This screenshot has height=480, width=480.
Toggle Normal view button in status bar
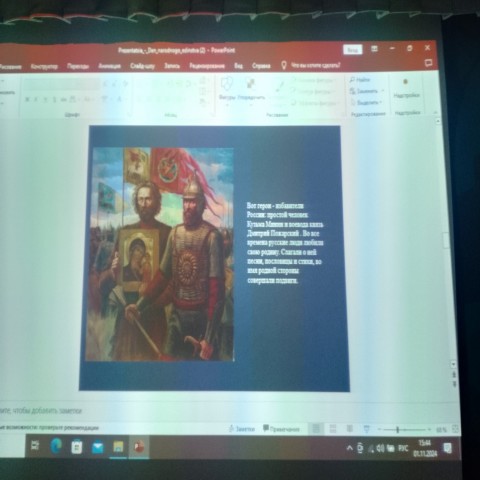(x=316, y=429)
